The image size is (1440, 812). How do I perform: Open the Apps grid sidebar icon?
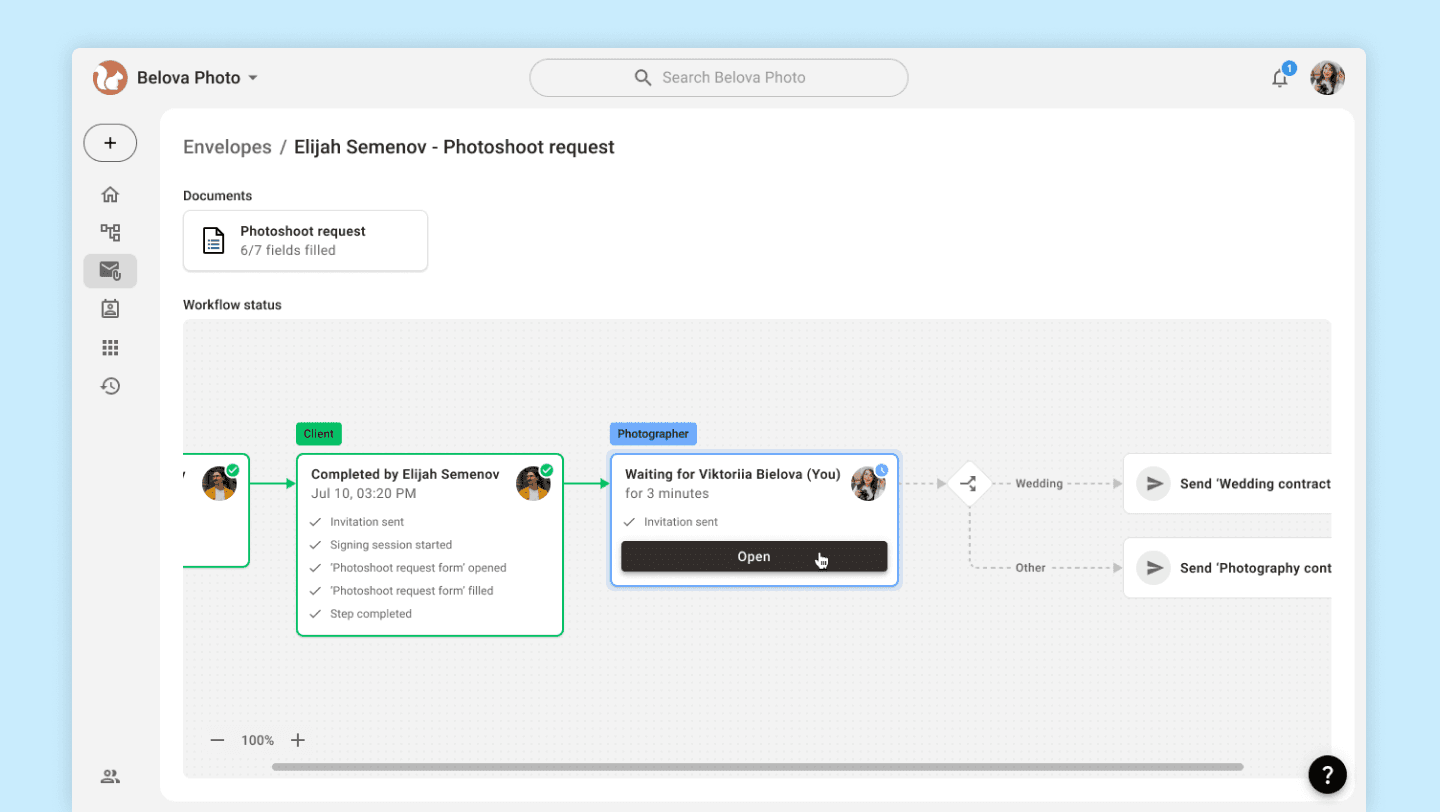point(110,348)
